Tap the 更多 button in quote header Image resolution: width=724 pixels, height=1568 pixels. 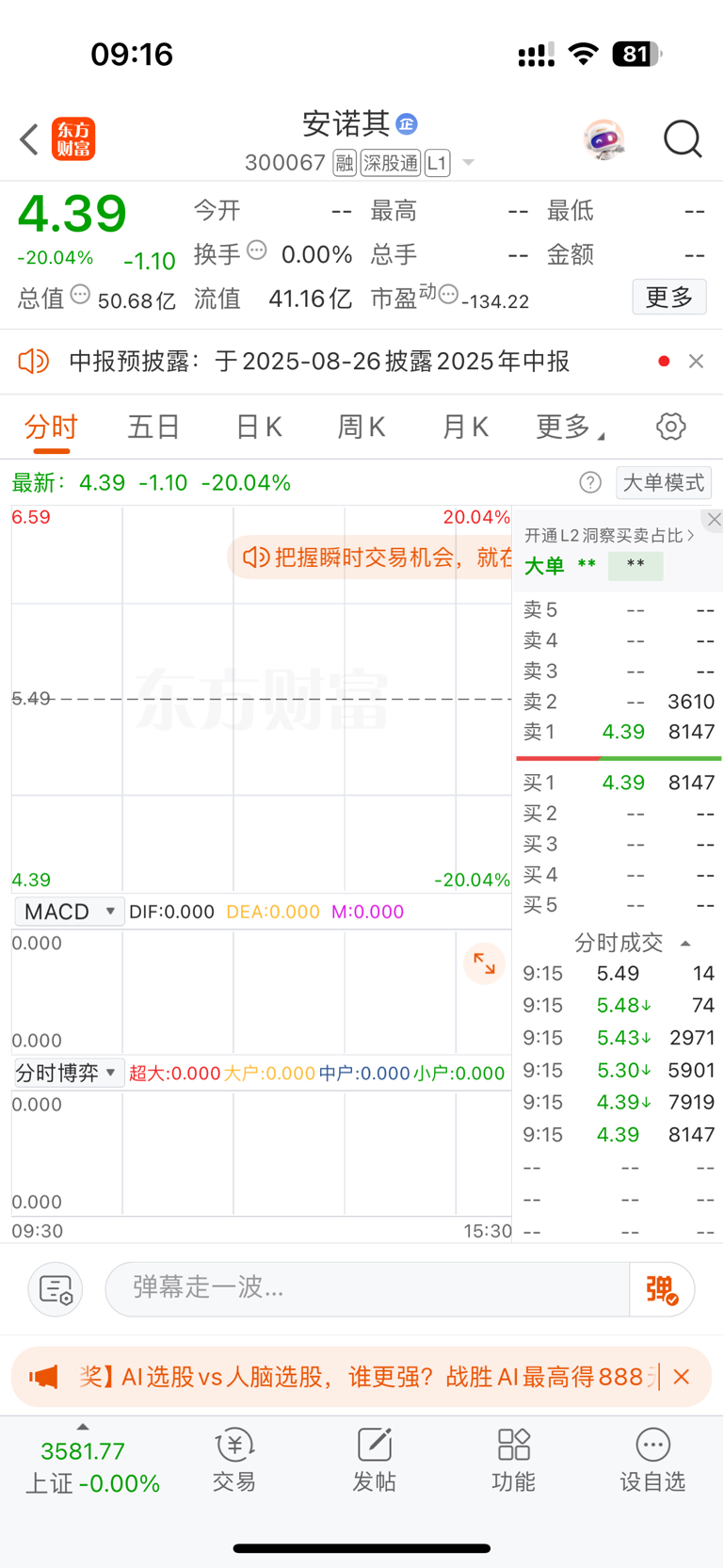click(x=669, y=298)
